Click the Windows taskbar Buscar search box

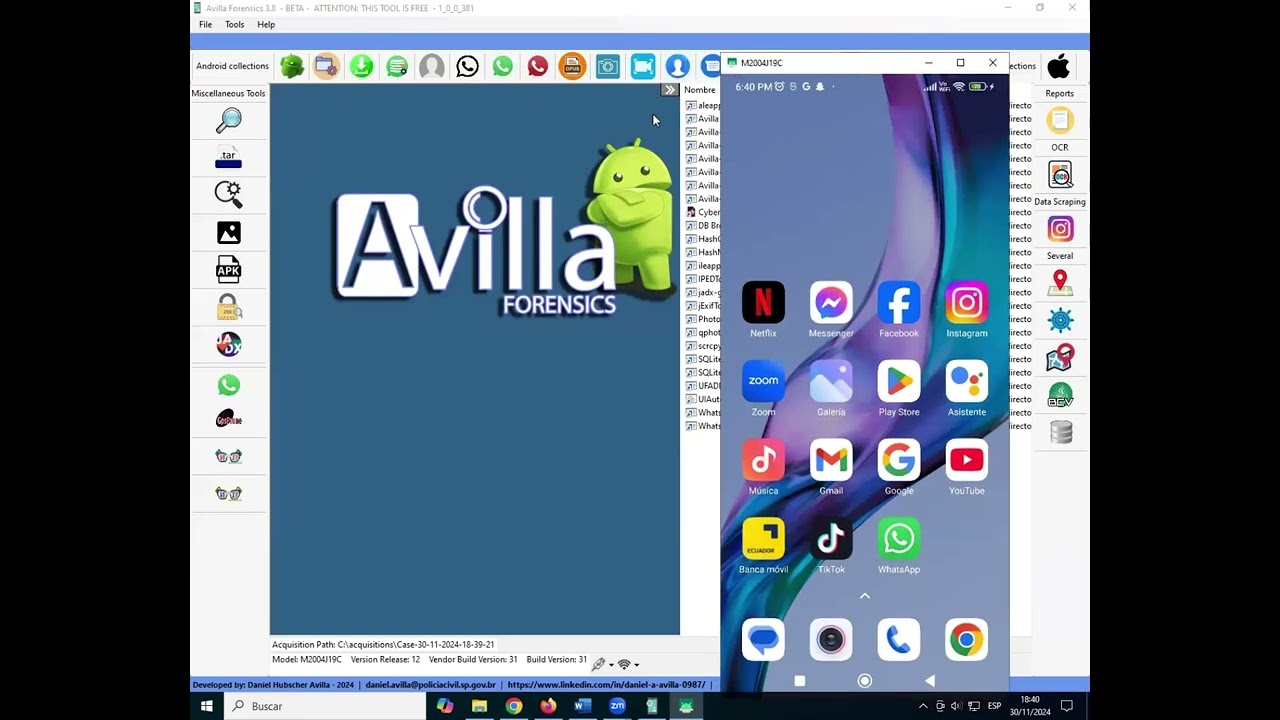click(327, 706)
